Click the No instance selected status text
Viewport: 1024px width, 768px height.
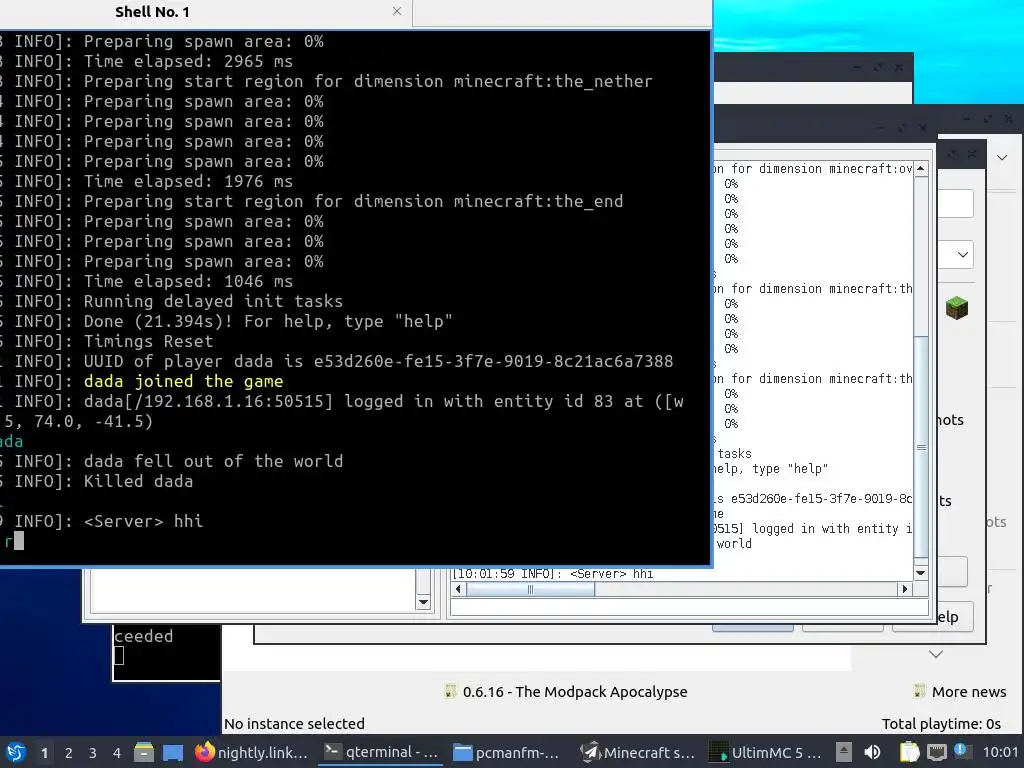point(294,724)
